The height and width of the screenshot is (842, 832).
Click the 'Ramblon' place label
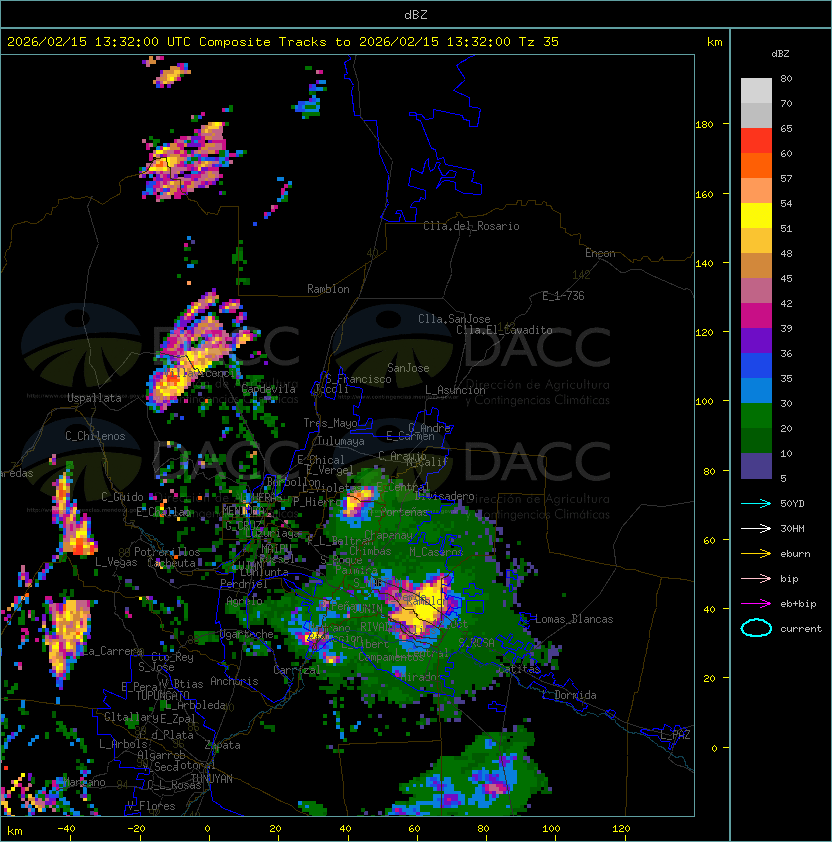[328, 289]
